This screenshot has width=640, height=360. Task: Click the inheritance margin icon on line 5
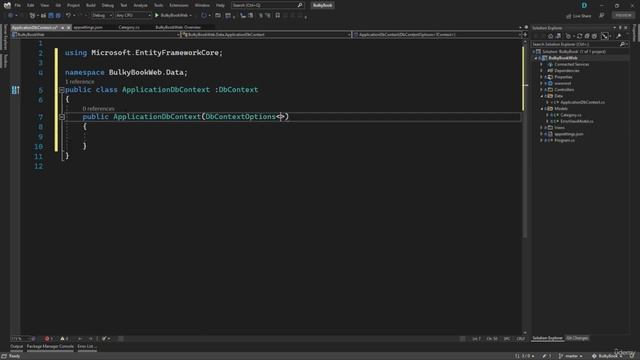click(16, 90)
